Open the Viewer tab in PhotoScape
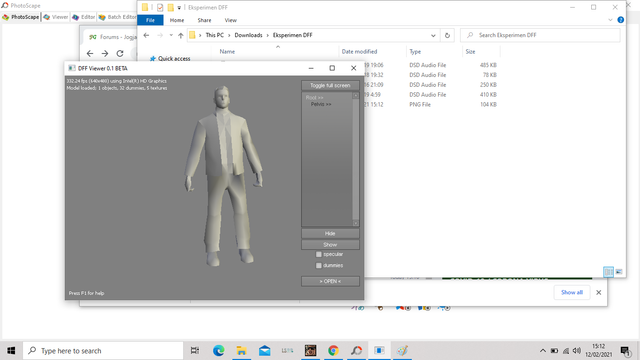The width and height of the screenshot is (640, 360). coord(56,17)
